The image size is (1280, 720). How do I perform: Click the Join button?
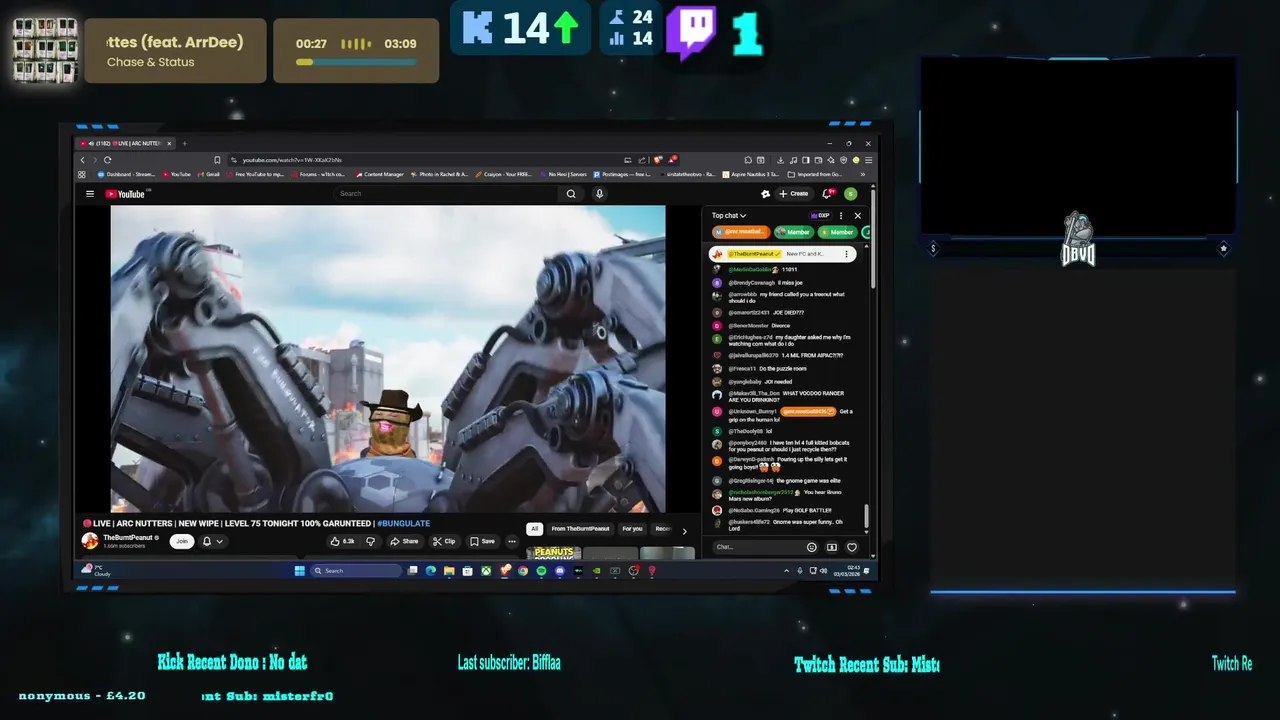(x=181, y=541)
